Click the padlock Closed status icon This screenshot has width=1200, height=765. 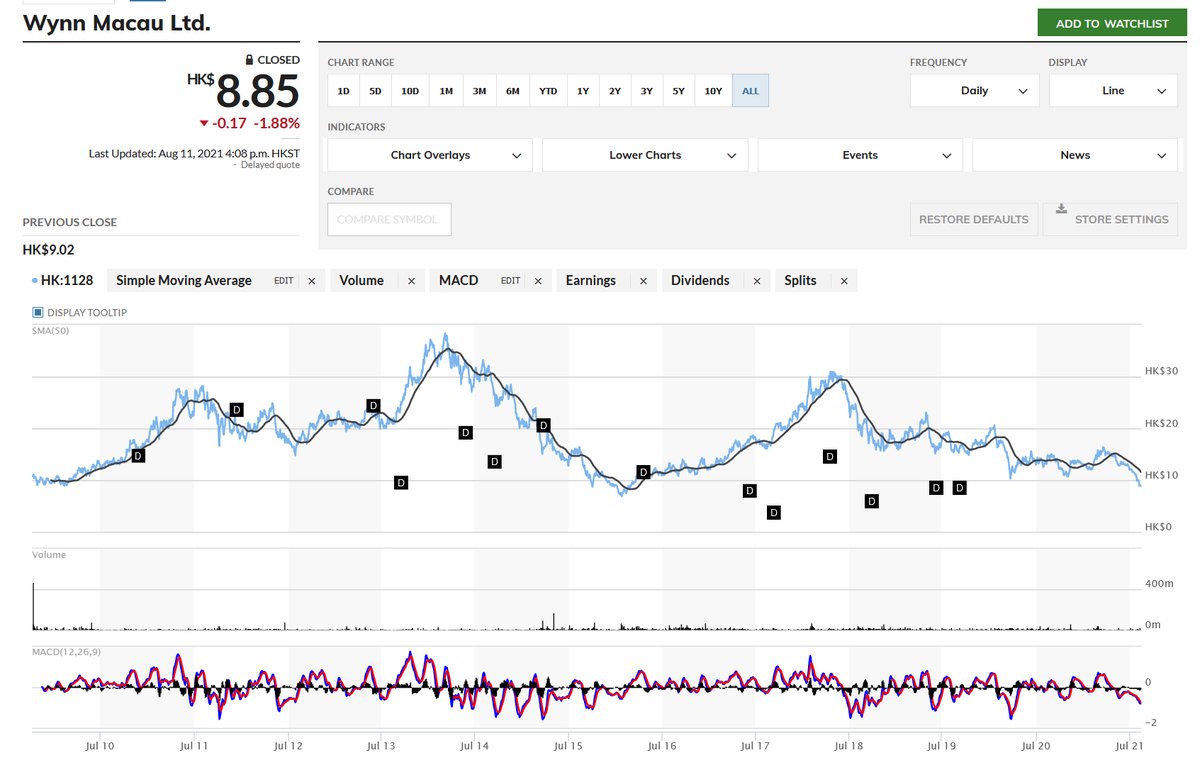coord(250,60)
